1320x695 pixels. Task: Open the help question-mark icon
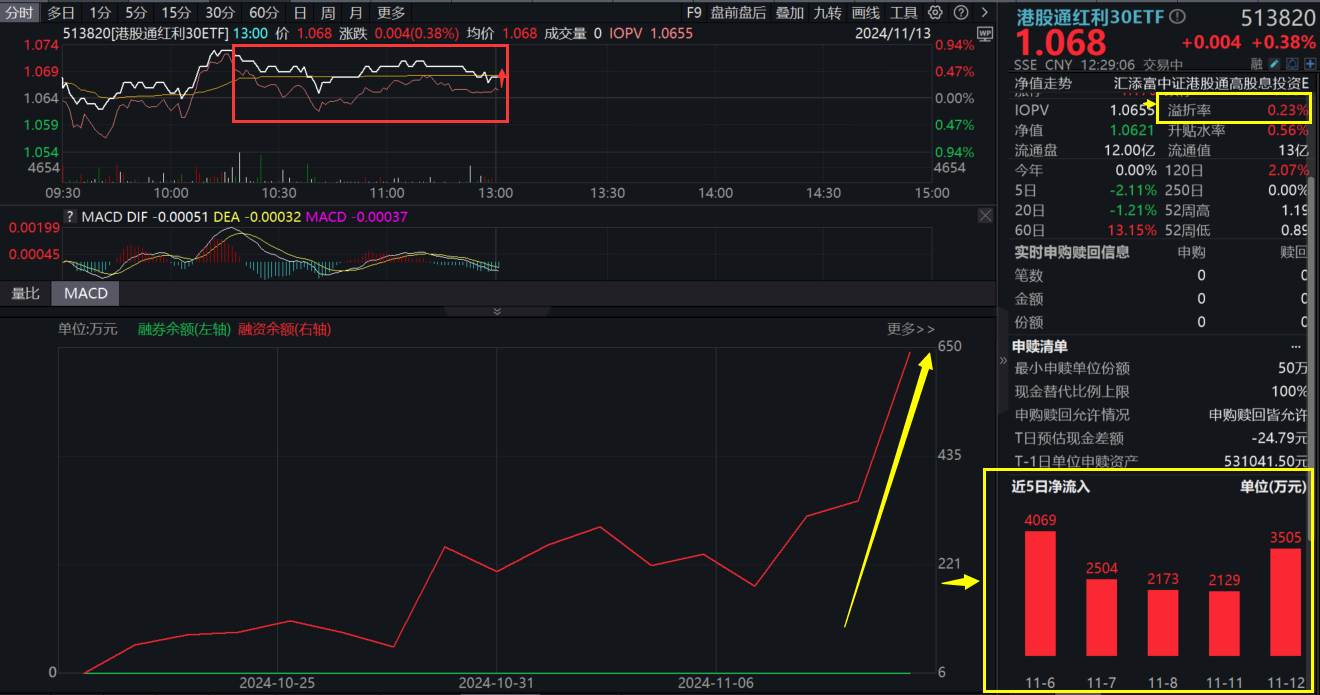(960, 12)
